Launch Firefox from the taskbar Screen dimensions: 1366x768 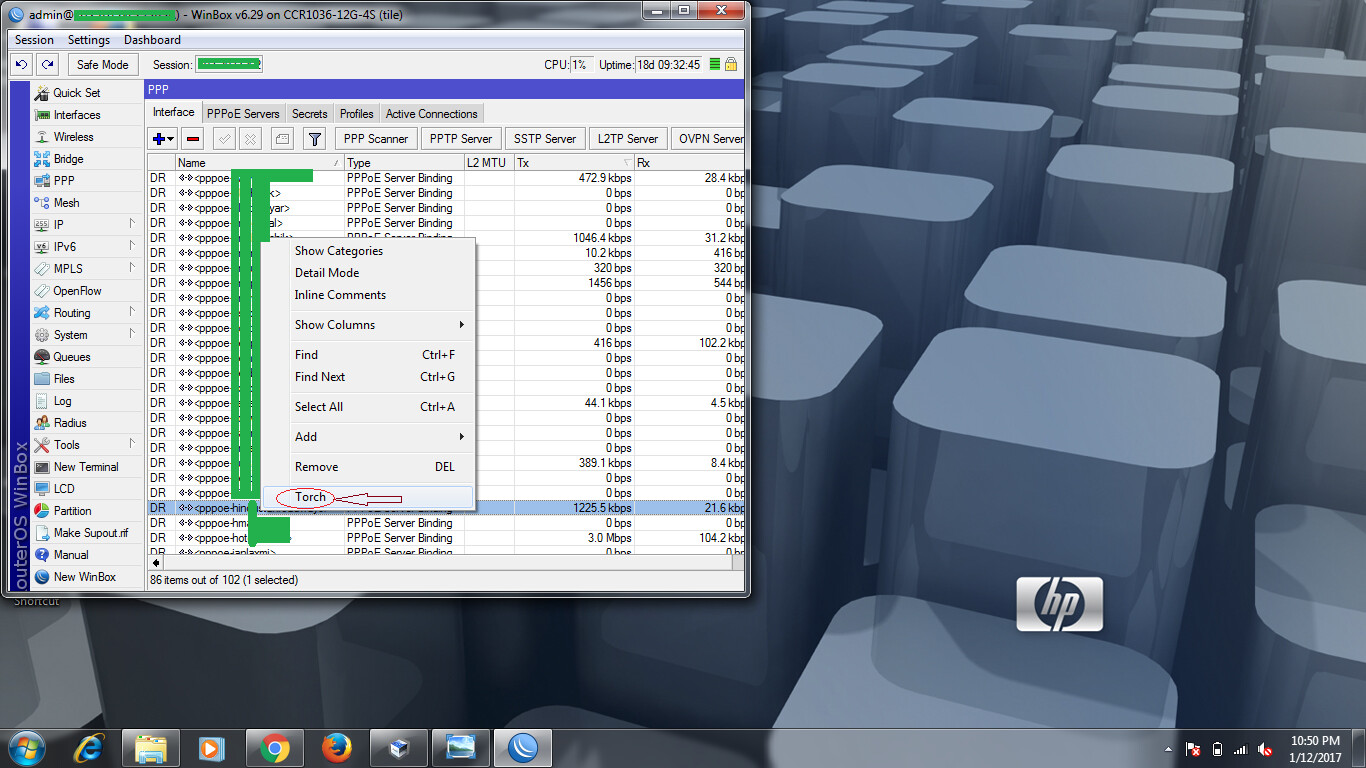[336, 748]
